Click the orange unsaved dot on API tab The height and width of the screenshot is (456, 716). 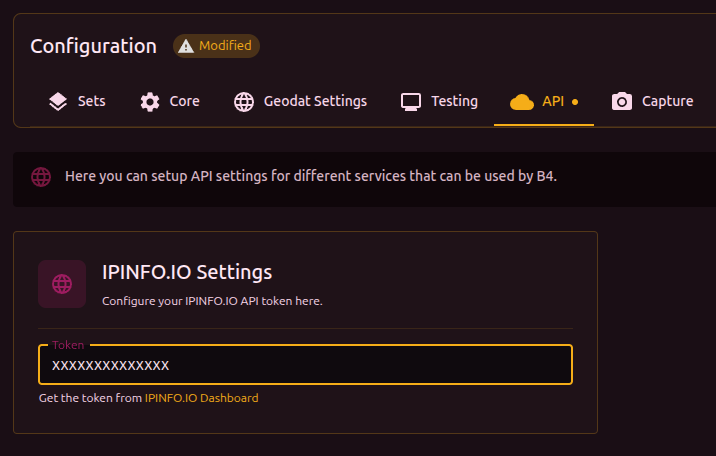coord(575,102)
